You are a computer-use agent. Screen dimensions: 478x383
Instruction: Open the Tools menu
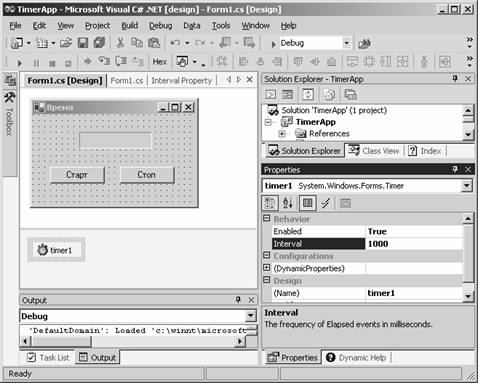(x=221, y=26)
